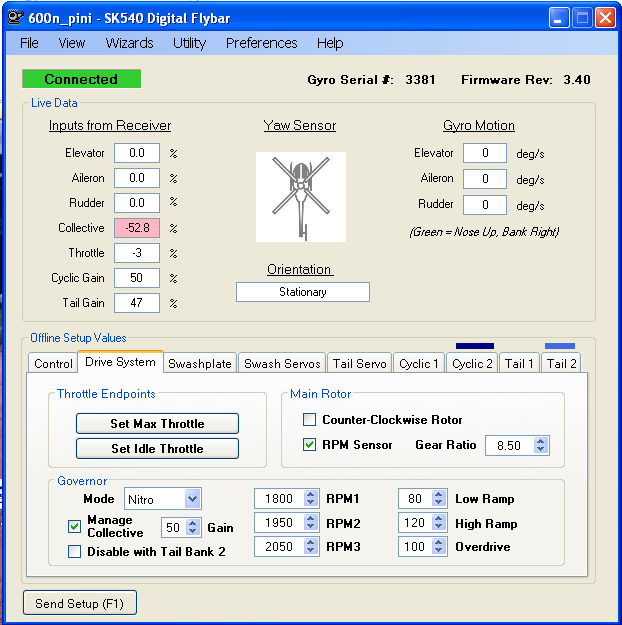Click the helicopter yaw sensor image
The width and height of the screenshot is (622, 625).
[x=301, y=197]
